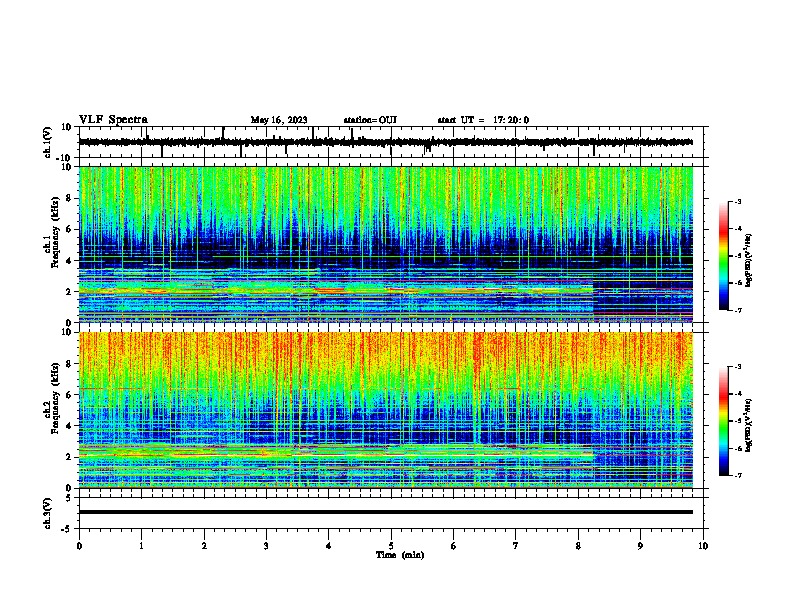
Task: Click the ch.2 spectrogram color scale bar
Action: (x=724, y=421)
